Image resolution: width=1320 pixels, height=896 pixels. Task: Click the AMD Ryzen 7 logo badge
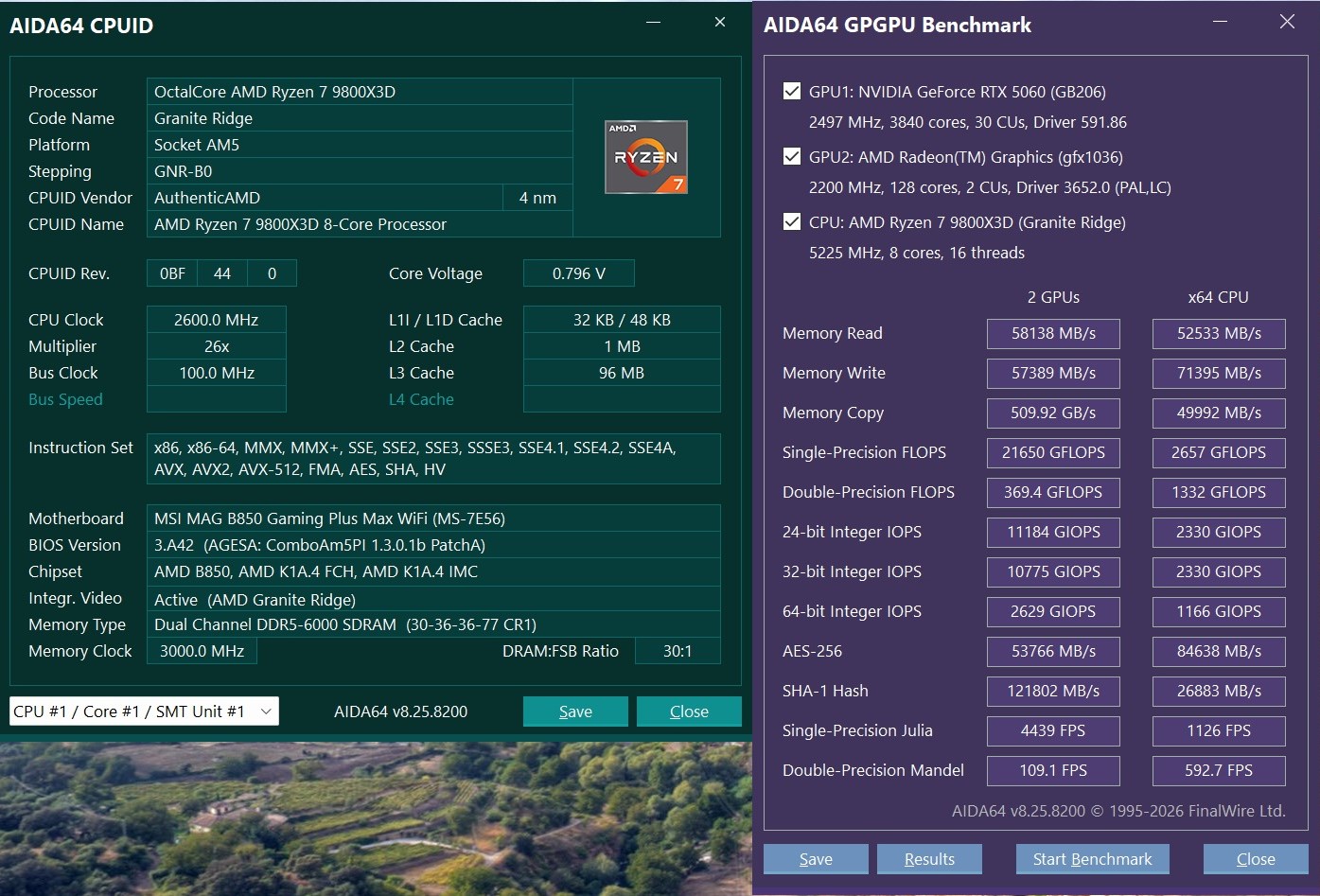click(x=646, y=157)
